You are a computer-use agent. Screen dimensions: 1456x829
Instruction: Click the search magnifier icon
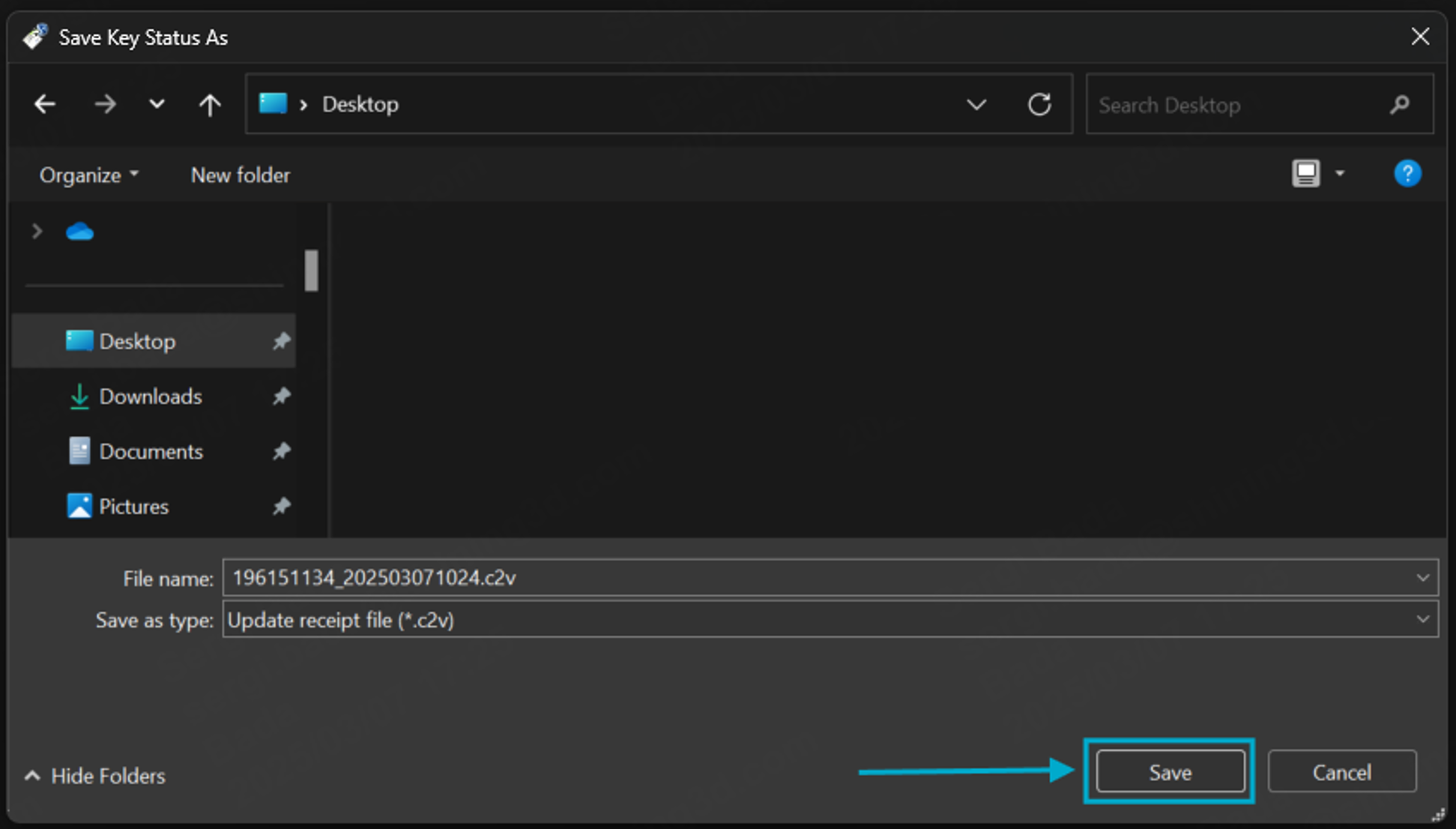[1399, 105]
